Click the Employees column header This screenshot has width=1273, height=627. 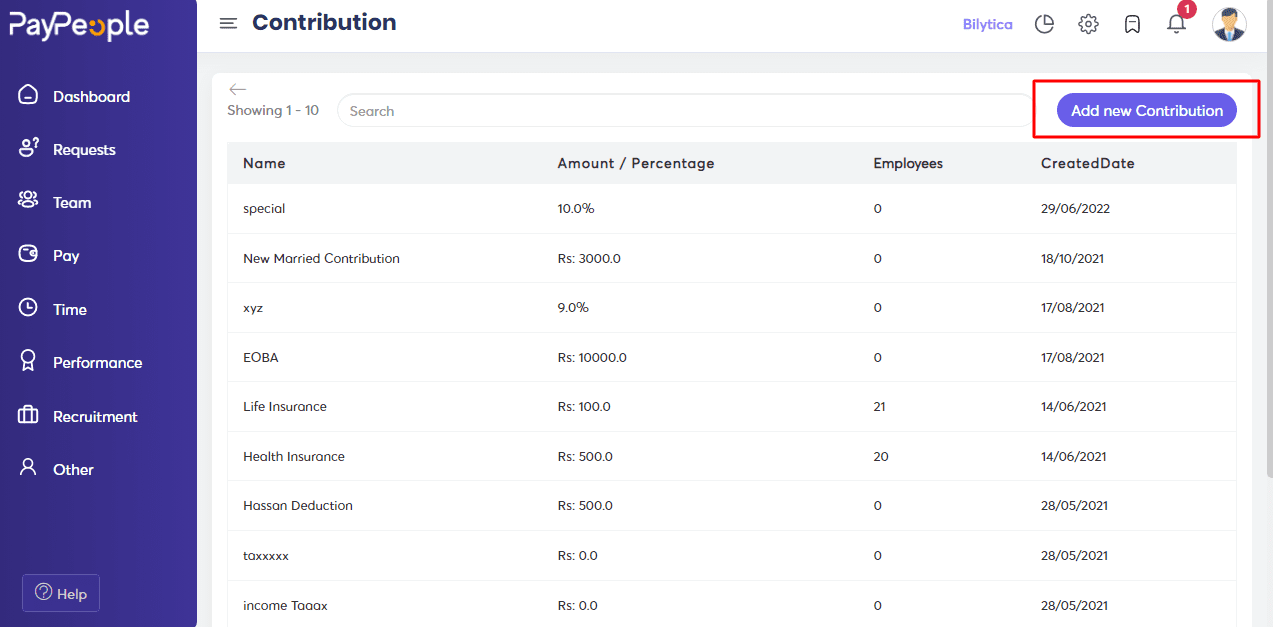point(908,163)
